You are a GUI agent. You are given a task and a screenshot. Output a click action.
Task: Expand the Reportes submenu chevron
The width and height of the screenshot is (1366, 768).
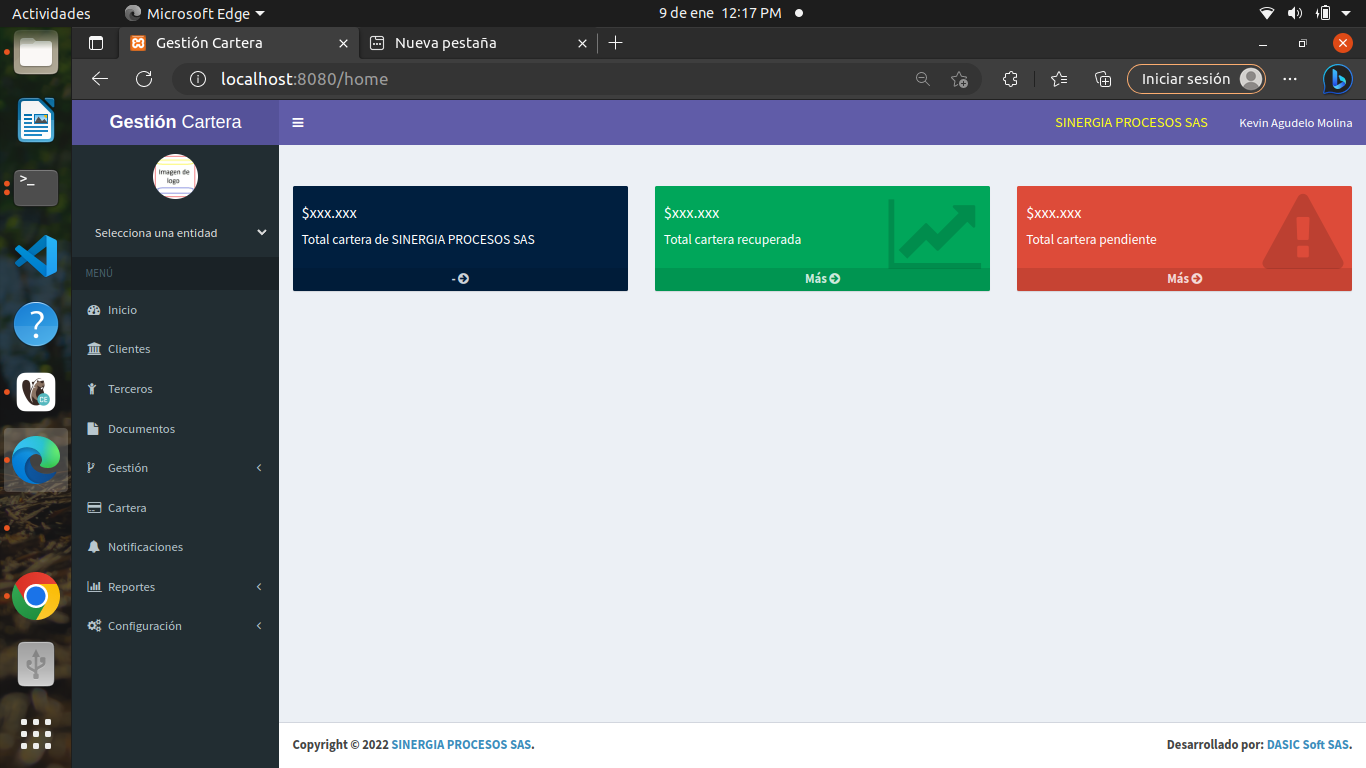point(259,587)
